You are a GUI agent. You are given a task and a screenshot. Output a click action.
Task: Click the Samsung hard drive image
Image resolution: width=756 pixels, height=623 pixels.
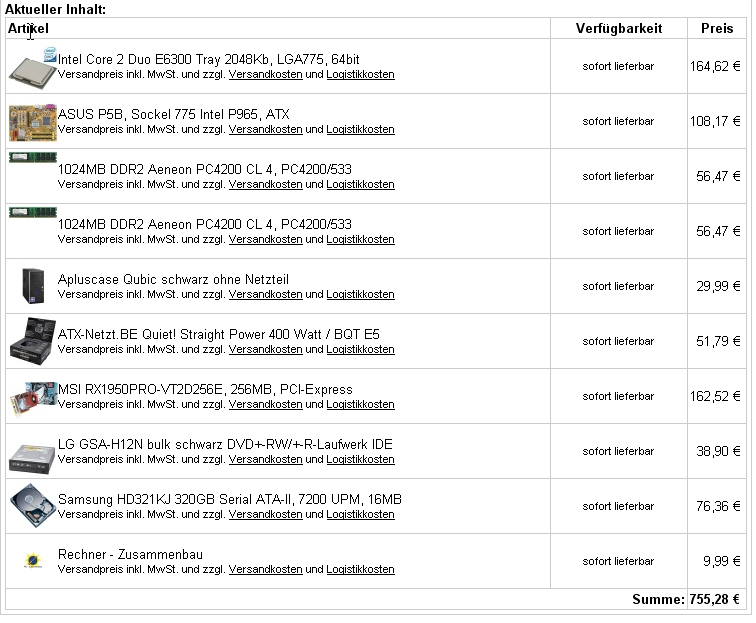click(x=33, y=506)
